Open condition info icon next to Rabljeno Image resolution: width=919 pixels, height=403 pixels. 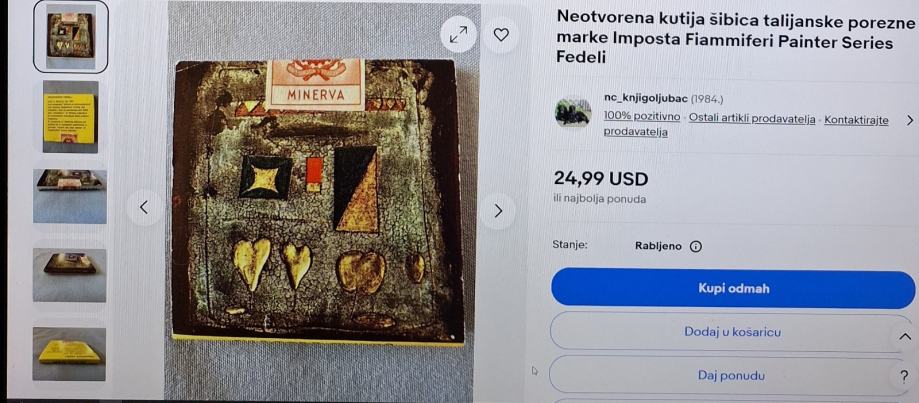(x=695, y=247)
